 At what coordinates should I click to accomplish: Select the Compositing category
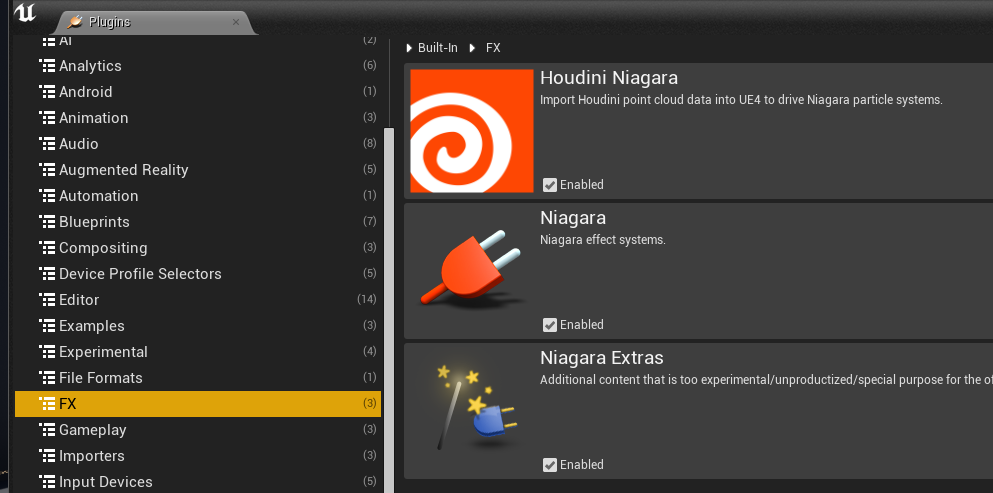[198, 248]
